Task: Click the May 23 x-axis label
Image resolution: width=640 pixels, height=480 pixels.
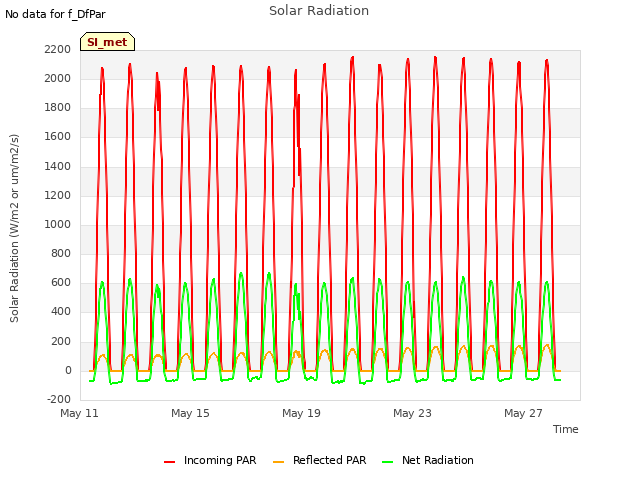Action: tap(412, 413)
